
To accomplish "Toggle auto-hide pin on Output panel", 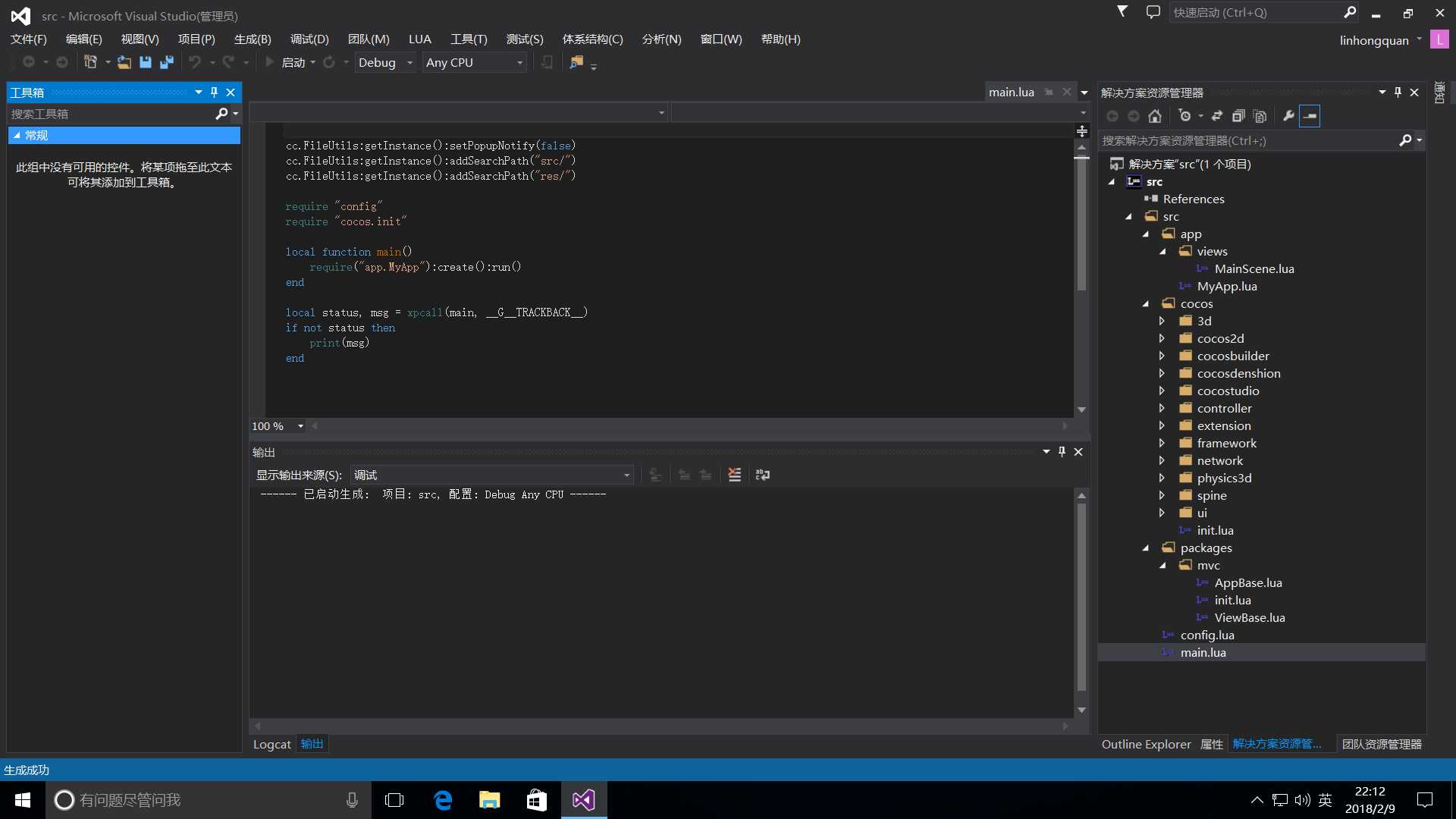I will pyautogui.click(x=1062, y=451).
